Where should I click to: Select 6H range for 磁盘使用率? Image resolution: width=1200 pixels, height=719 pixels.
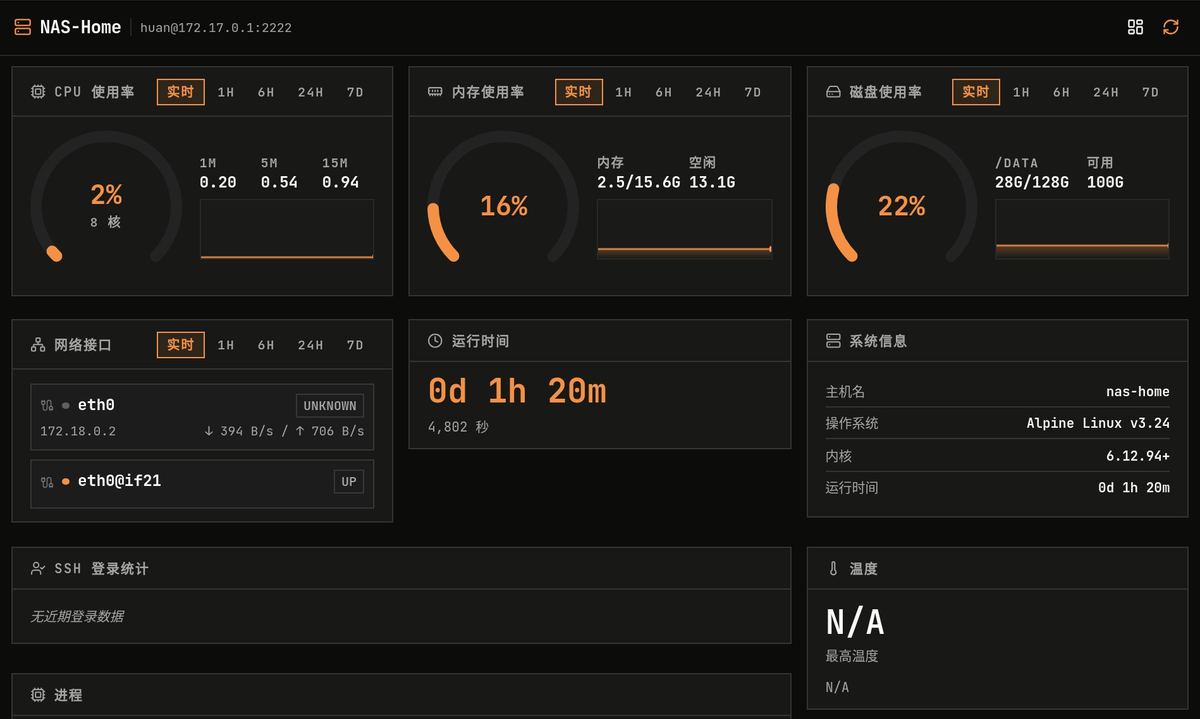pos(1061,92)
